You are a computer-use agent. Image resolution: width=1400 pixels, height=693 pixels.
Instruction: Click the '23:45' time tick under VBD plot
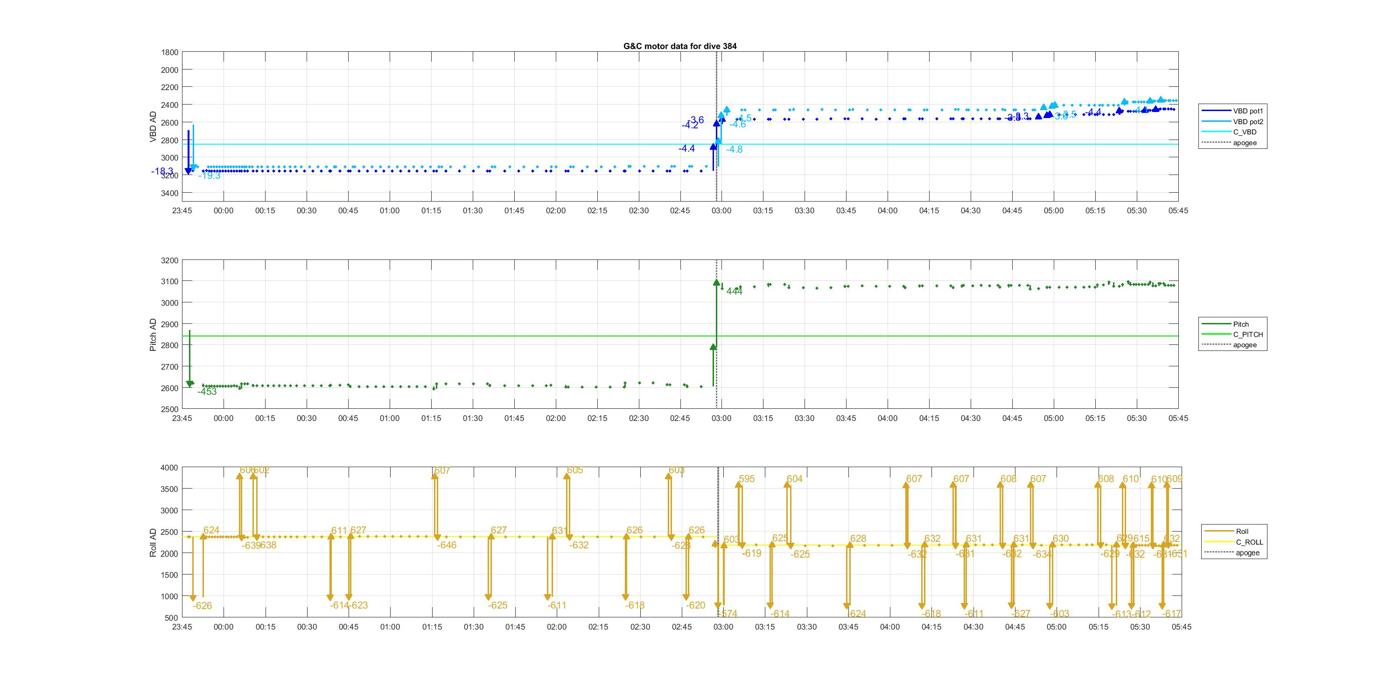pyautogui.click(x=182, y=211)
